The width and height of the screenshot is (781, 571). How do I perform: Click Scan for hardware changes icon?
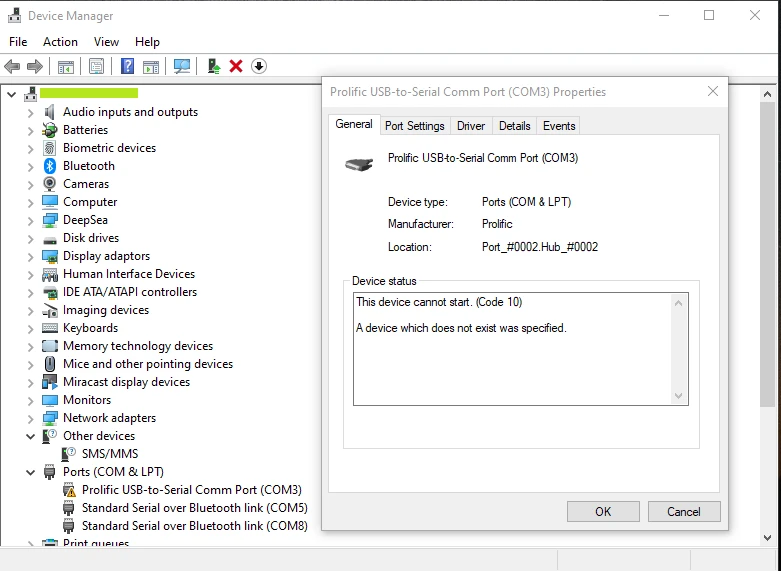tap(182, 66)
